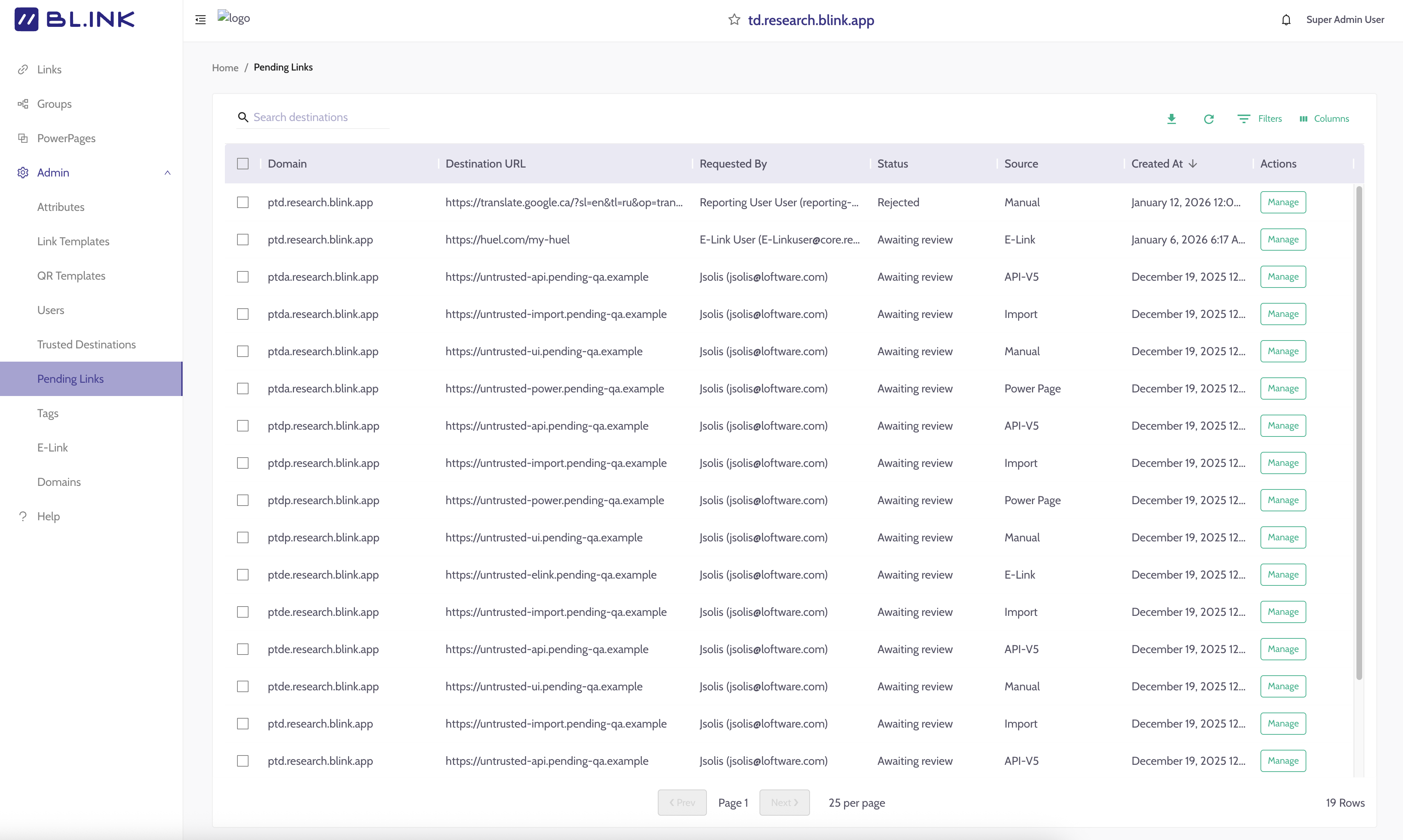This screenshot has height=840, width=1403.
Task: Star td.research.blink.app as favorite
Action: point(734,20)
